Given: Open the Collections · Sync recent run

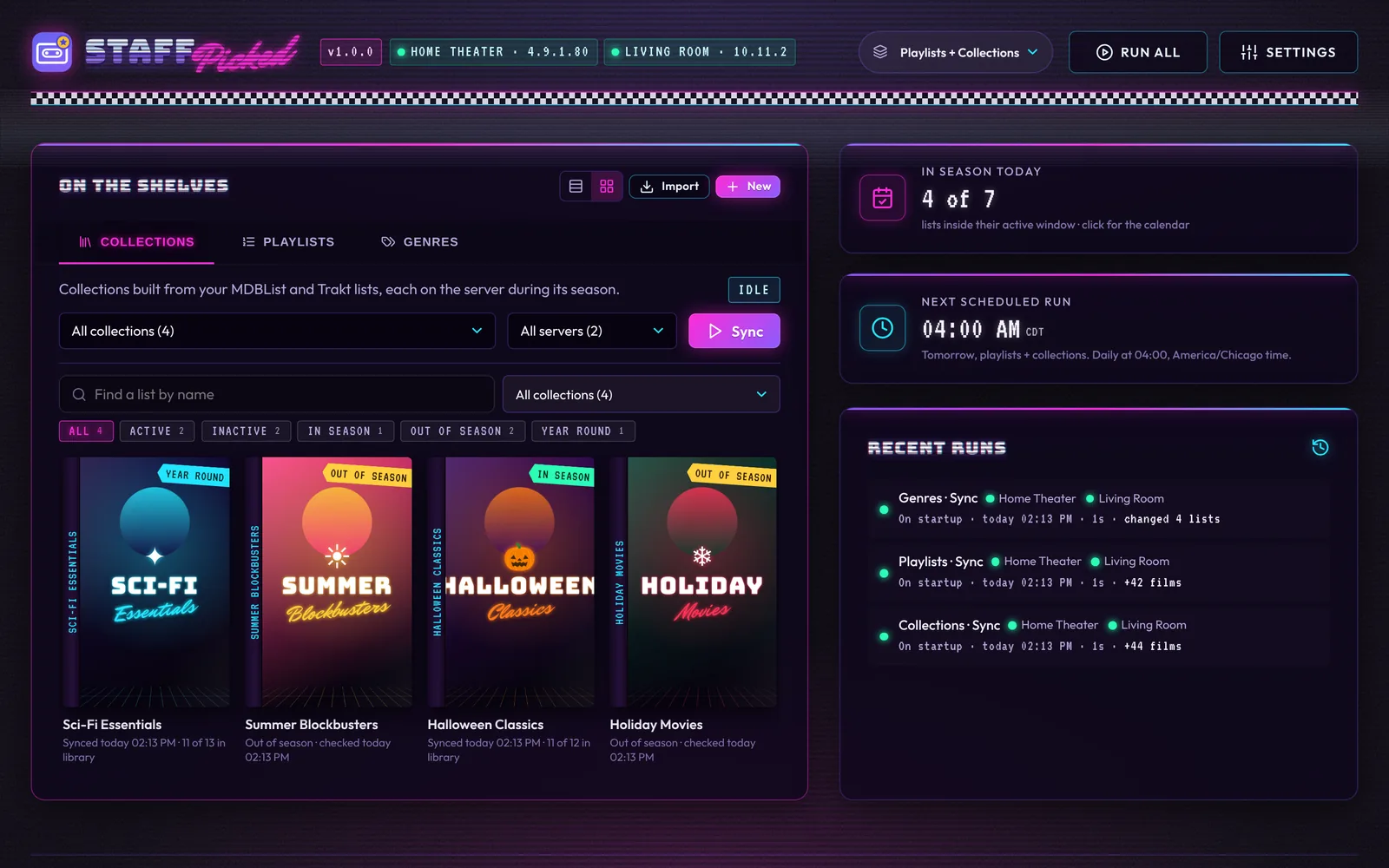Looking at the screenshot, I should pyautogui.click(x=1098, y=635).
